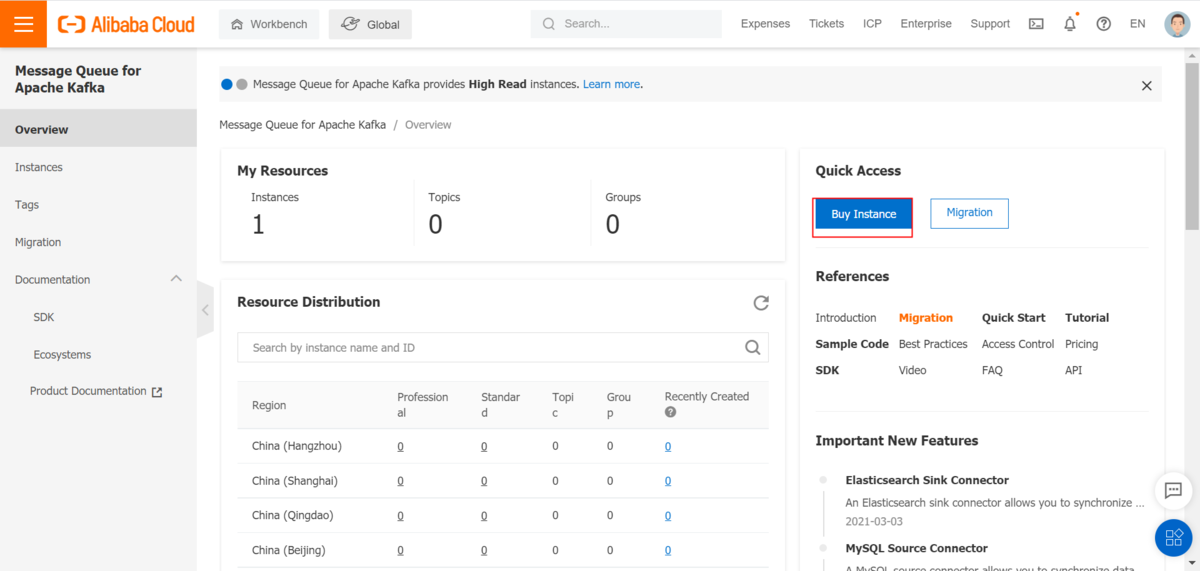Open Cloud Shell terminal icon
This screenshot has width=1200, height=571.
click(1036, 24)
